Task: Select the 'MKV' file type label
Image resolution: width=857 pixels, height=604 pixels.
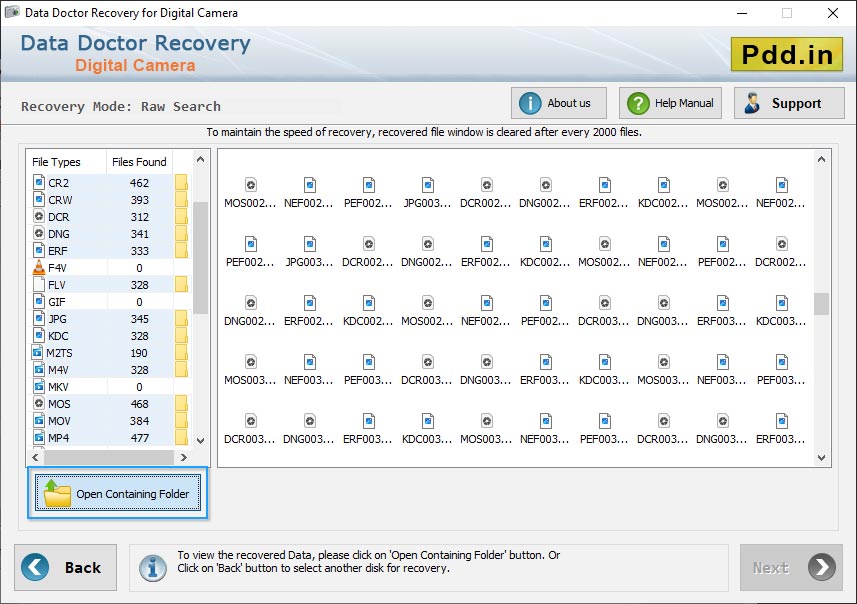Action: pyautogui.click(x=58, y=386)
